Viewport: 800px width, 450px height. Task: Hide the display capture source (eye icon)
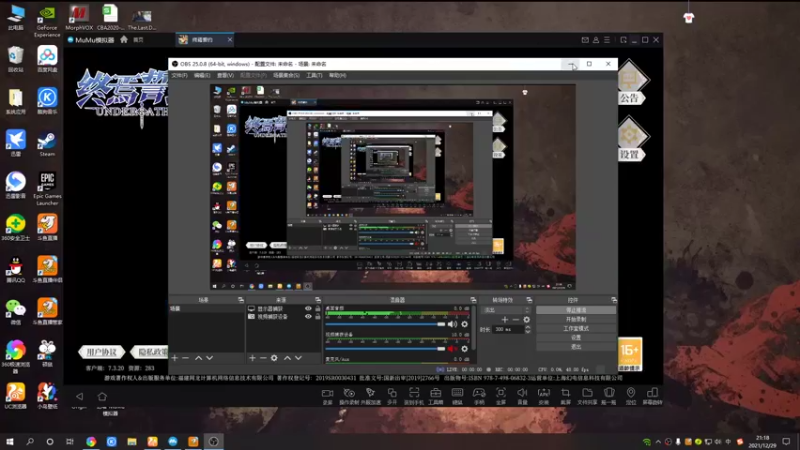click(x=308, y=309)
